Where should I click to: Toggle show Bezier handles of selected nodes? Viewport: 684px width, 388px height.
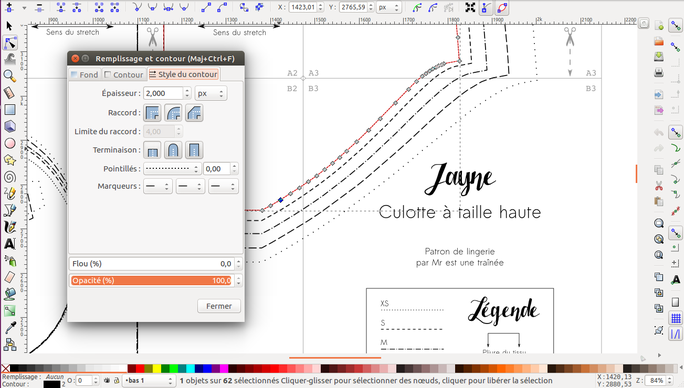486,7
